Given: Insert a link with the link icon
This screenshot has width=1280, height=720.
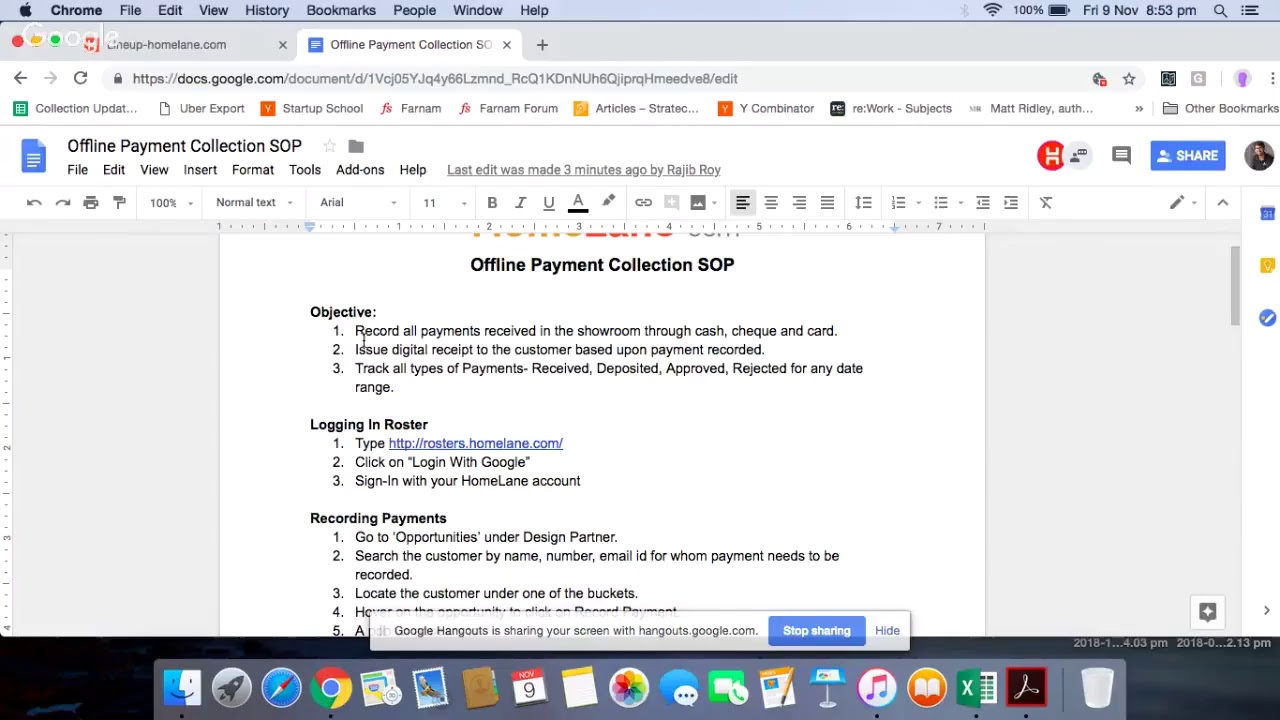Looking at the screenshot, I should pos(643,203).
